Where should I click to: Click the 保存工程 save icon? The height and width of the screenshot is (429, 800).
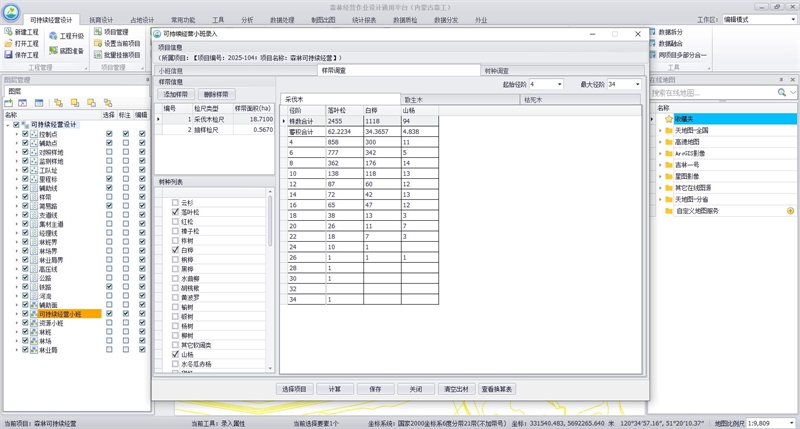8,55
